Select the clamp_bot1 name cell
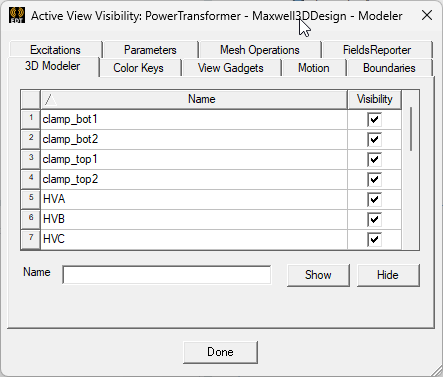 (x=194, y=119)
